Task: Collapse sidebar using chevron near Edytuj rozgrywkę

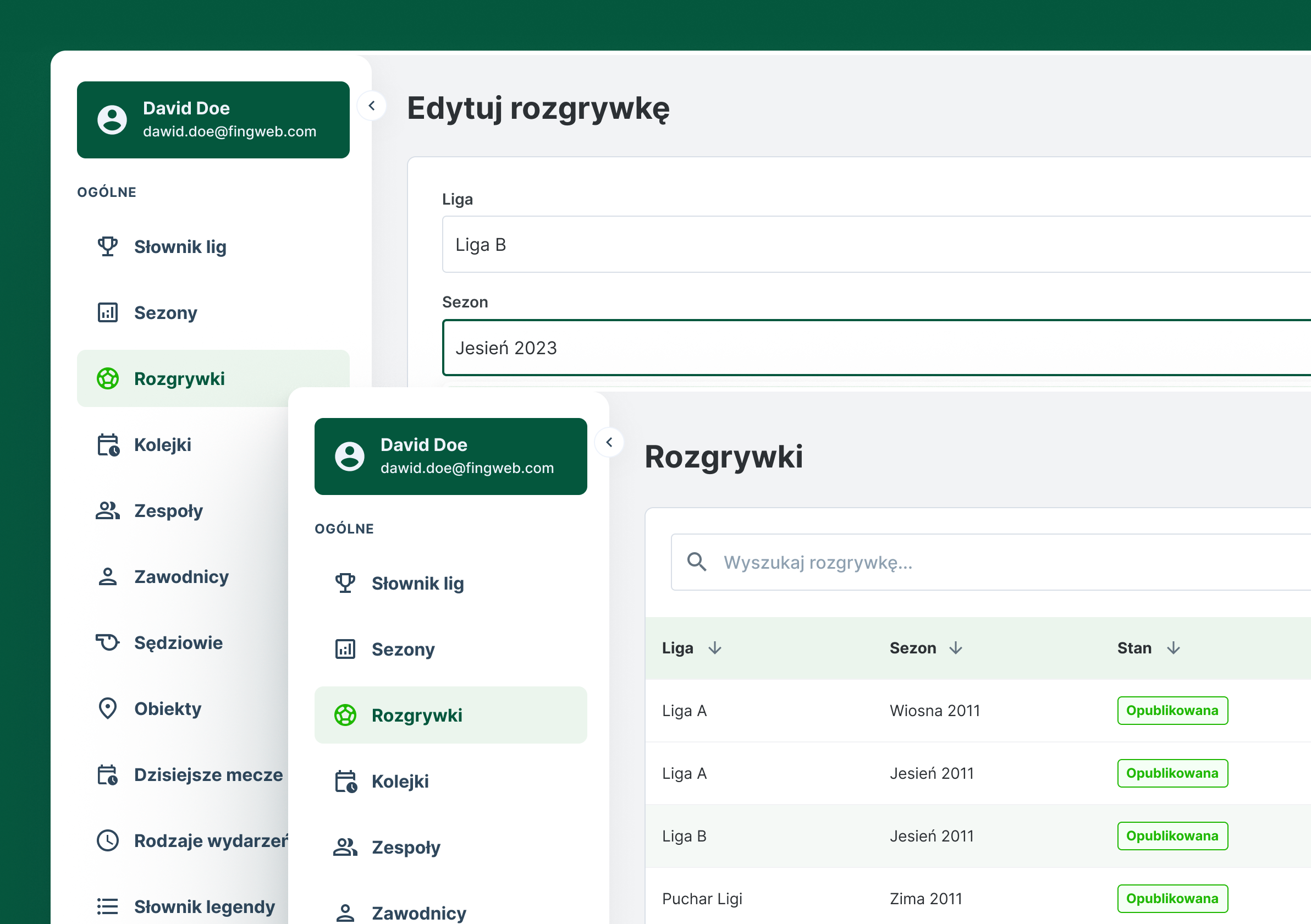Action: pos(372,106)
